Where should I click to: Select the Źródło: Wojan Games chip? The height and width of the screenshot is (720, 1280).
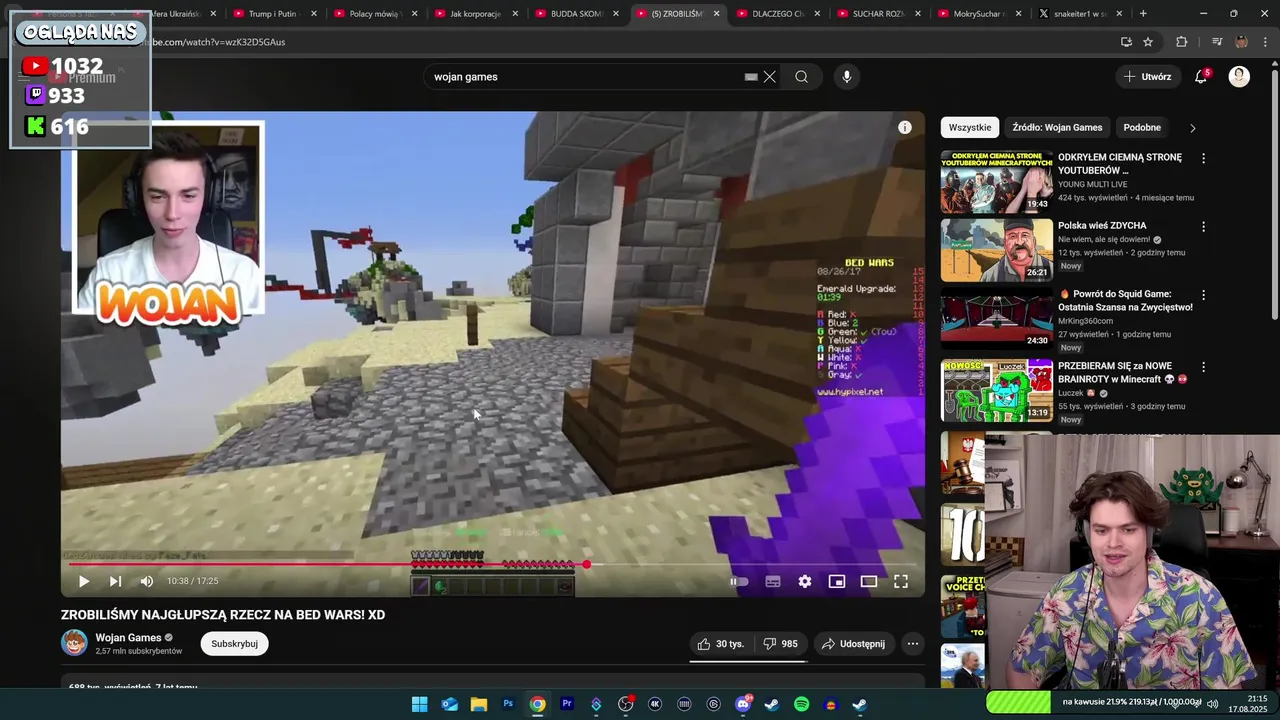pyautogui.click(x=1057, y=127)
